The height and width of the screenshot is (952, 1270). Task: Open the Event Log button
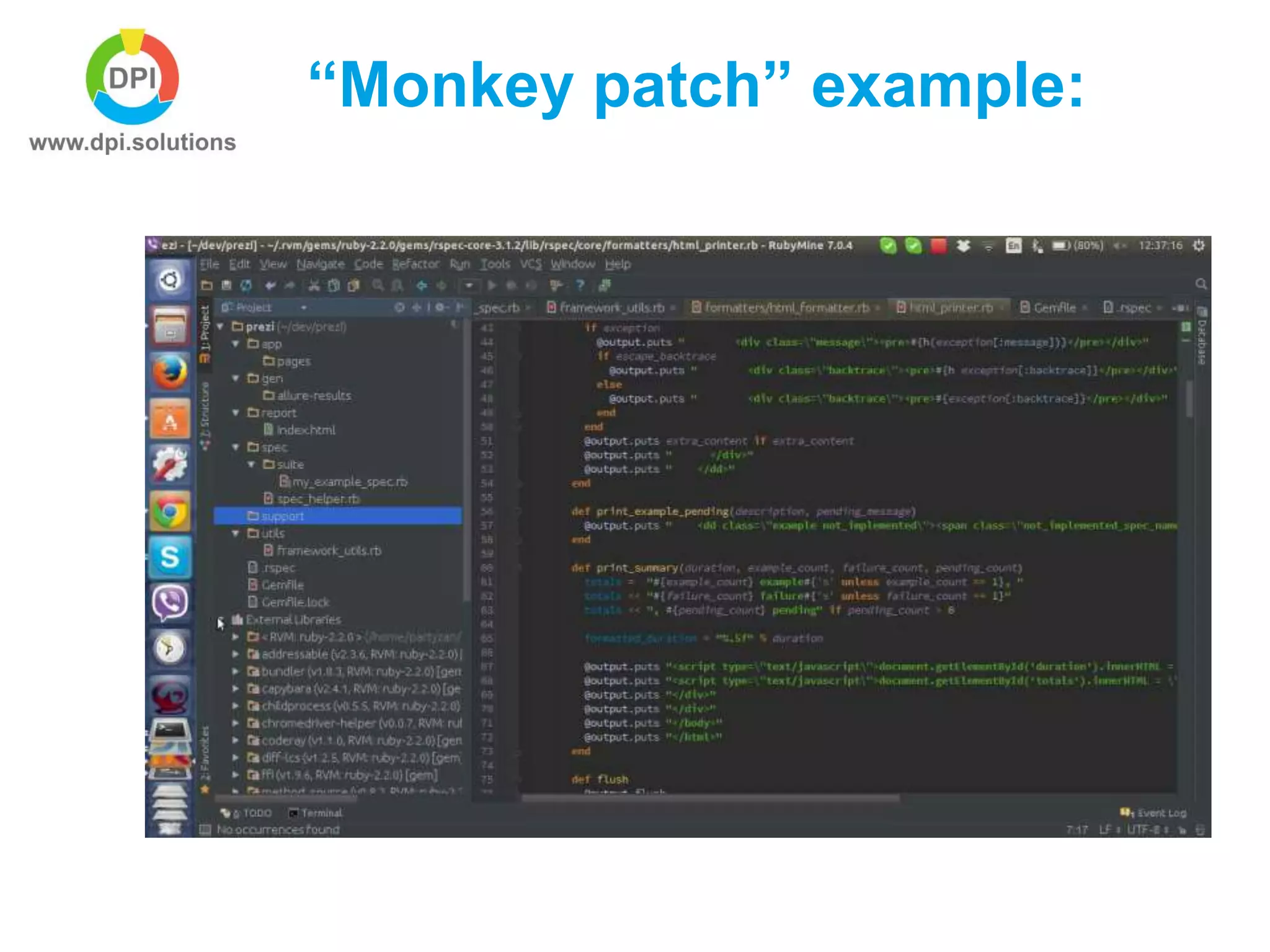click(1154, 813)
